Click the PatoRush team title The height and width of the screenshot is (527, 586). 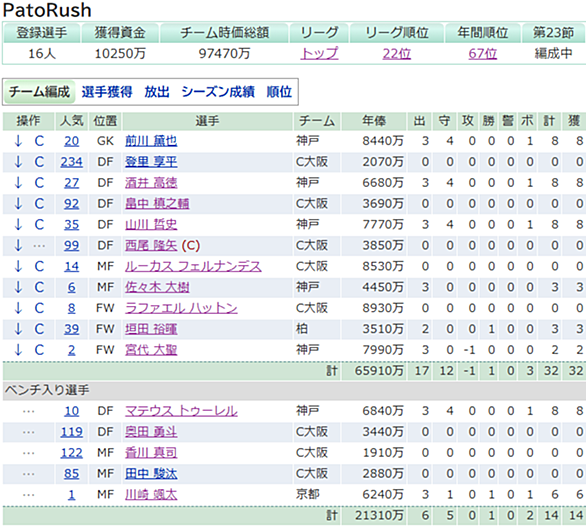click(47, 10)
